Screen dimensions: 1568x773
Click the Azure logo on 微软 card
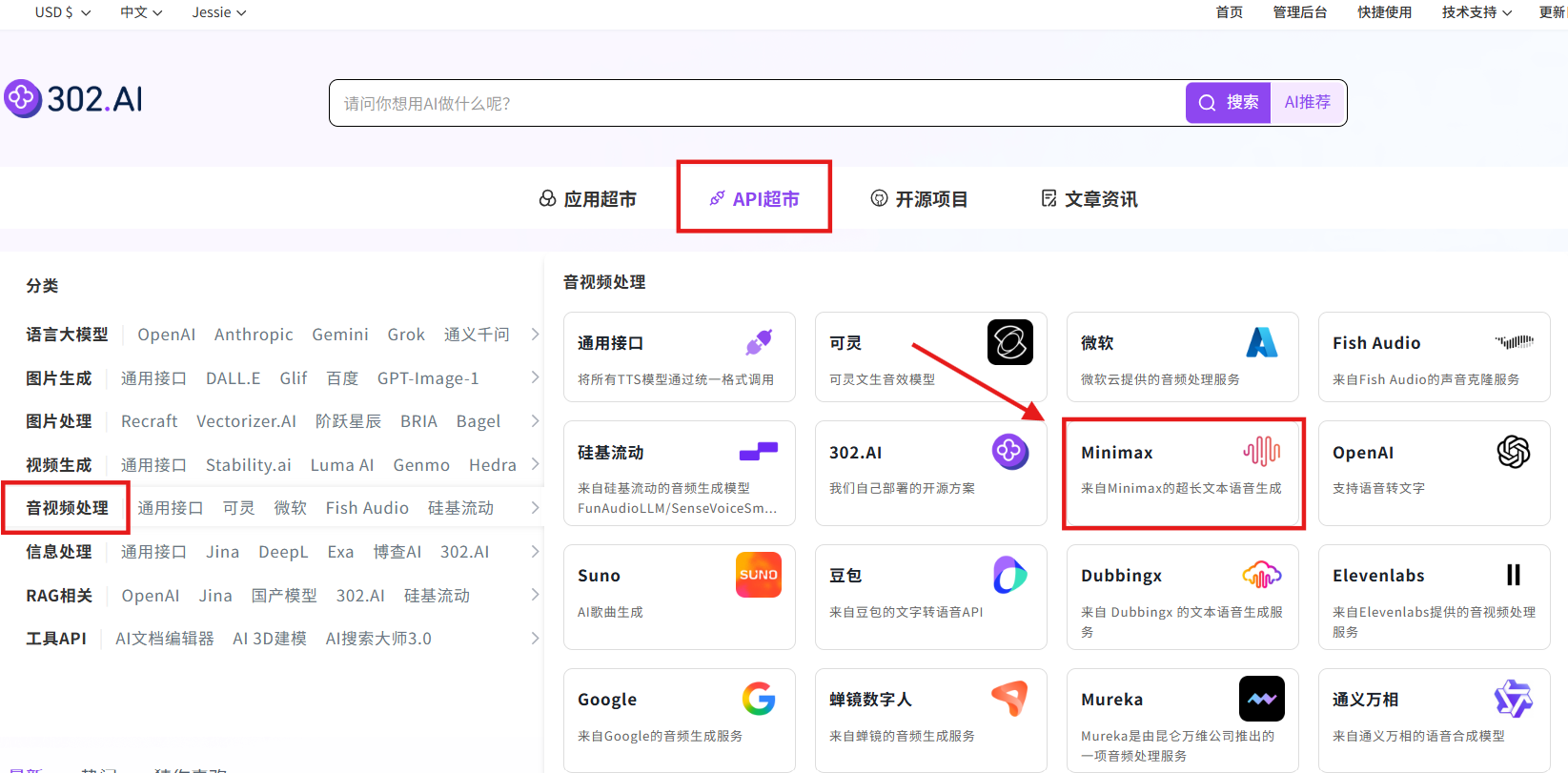pyautogui.click(x=1262, y=342)
